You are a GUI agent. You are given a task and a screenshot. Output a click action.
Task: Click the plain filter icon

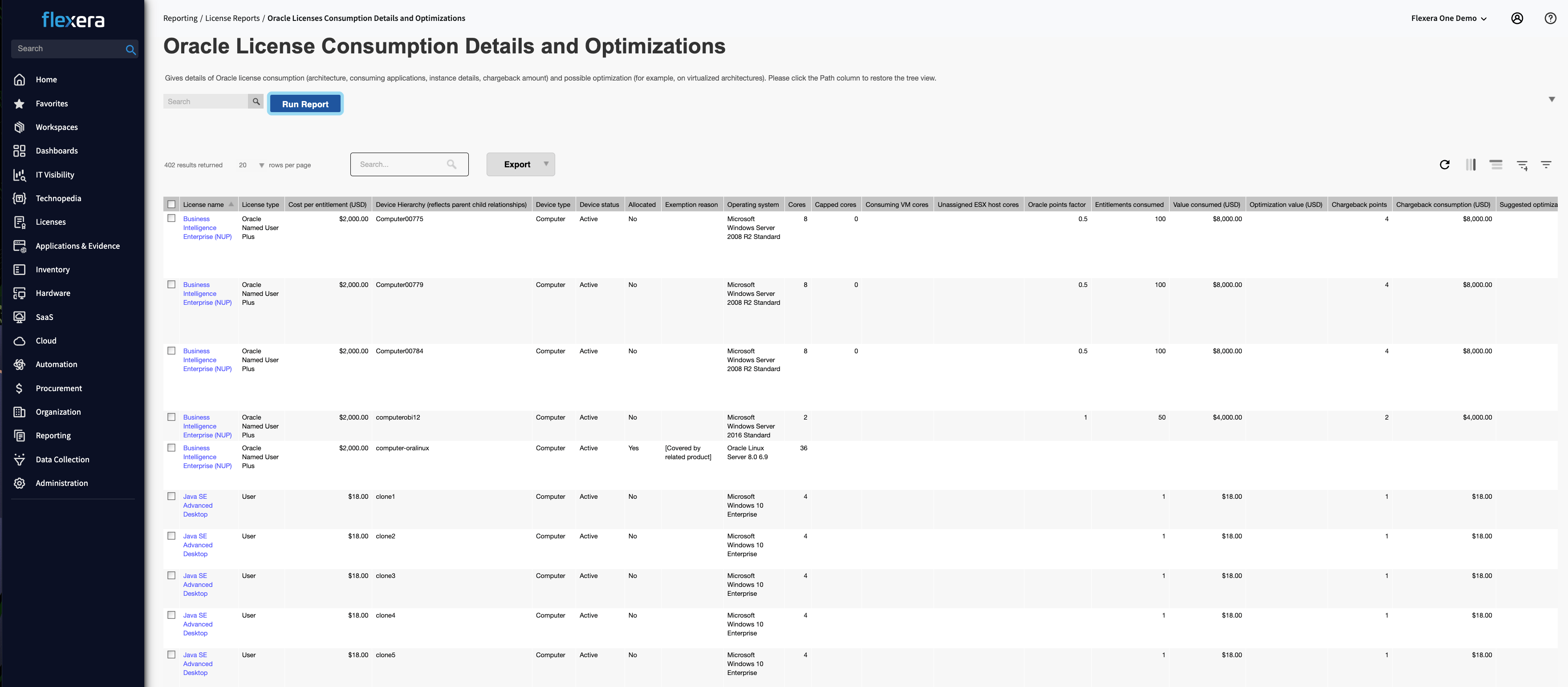coord(1545,164)
